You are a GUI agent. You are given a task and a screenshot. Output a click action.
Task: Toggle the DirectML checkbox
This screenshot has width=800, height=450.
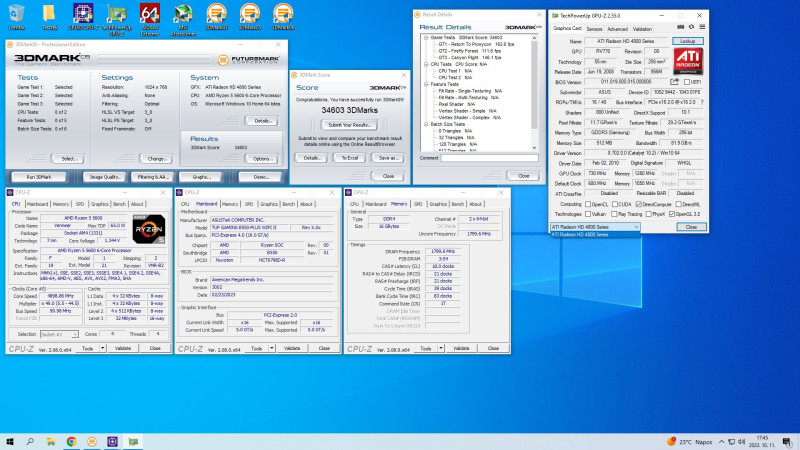point(679,204)
